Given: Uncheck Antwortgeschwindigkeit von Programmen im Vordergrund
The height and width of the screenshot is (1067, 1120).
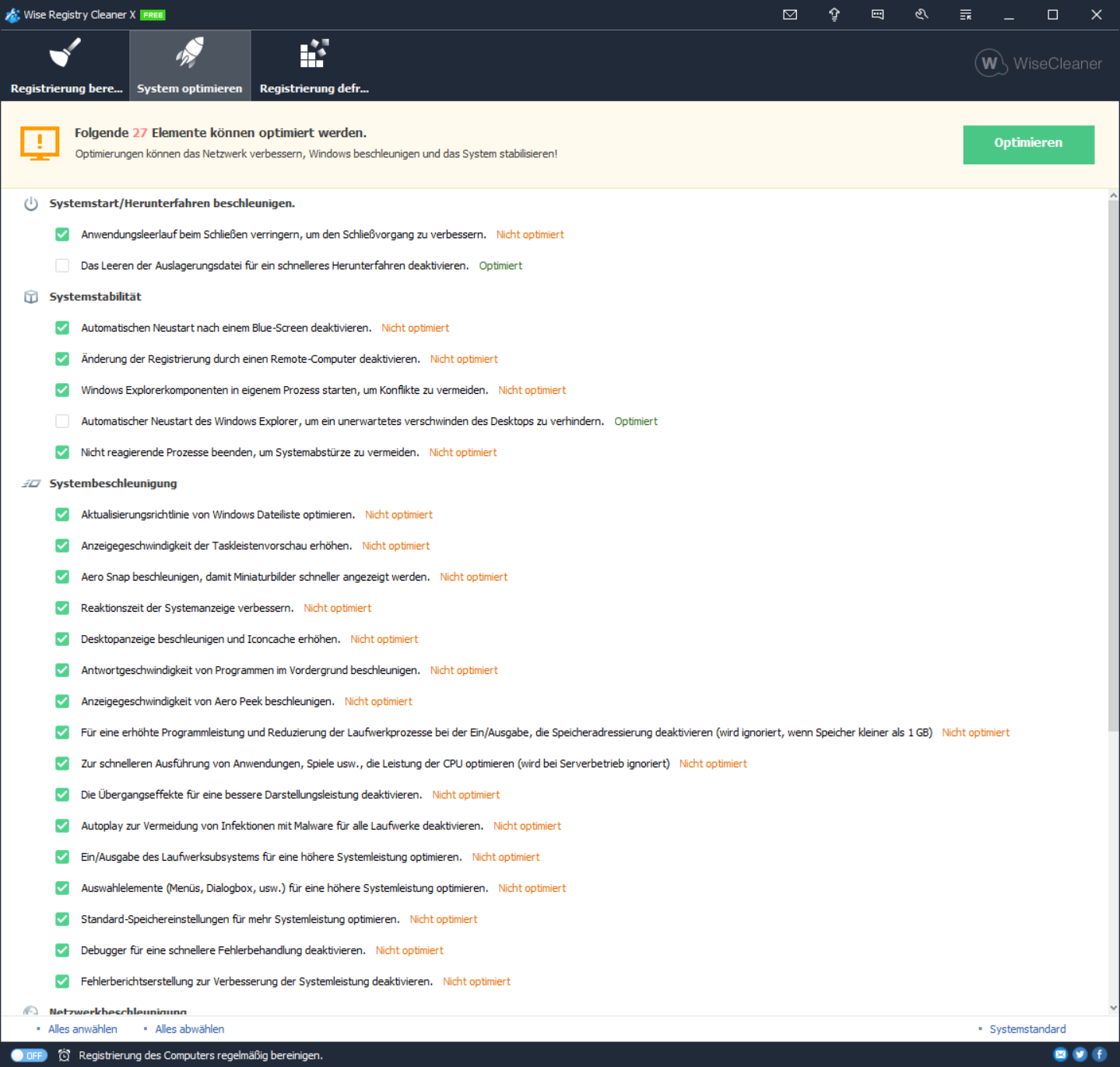Looking at the screenshot, I should pos(62,670).
